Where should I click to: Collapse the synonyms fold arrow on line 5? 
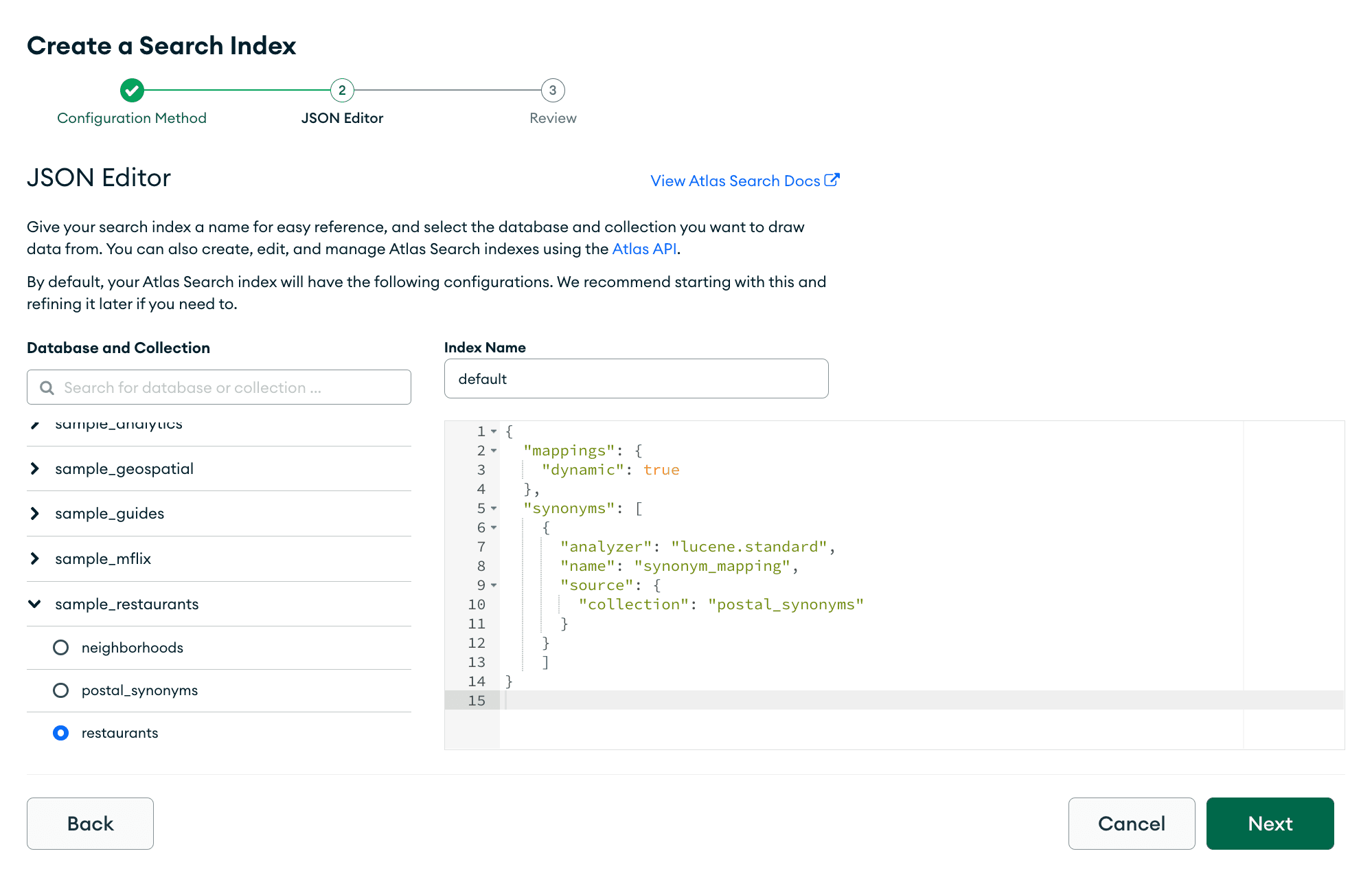494,508
